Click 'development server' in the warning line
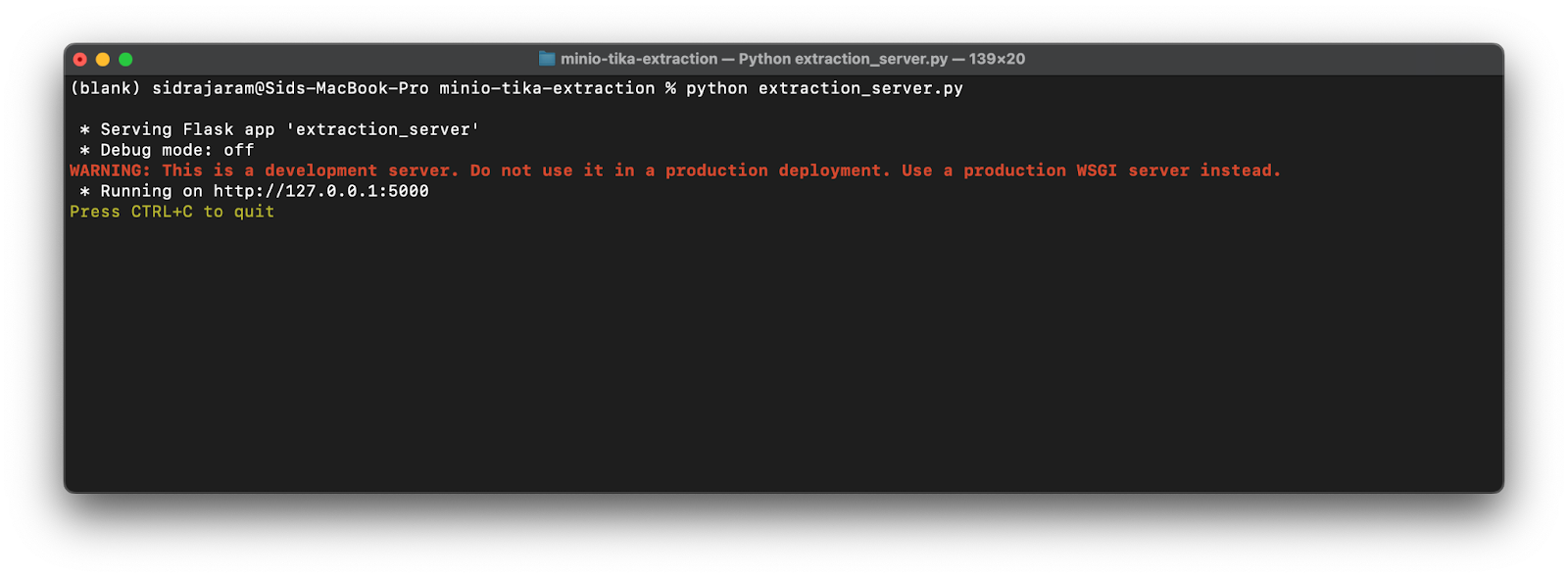This screenshot has width=1568, height=578. (x=361, y=170)
